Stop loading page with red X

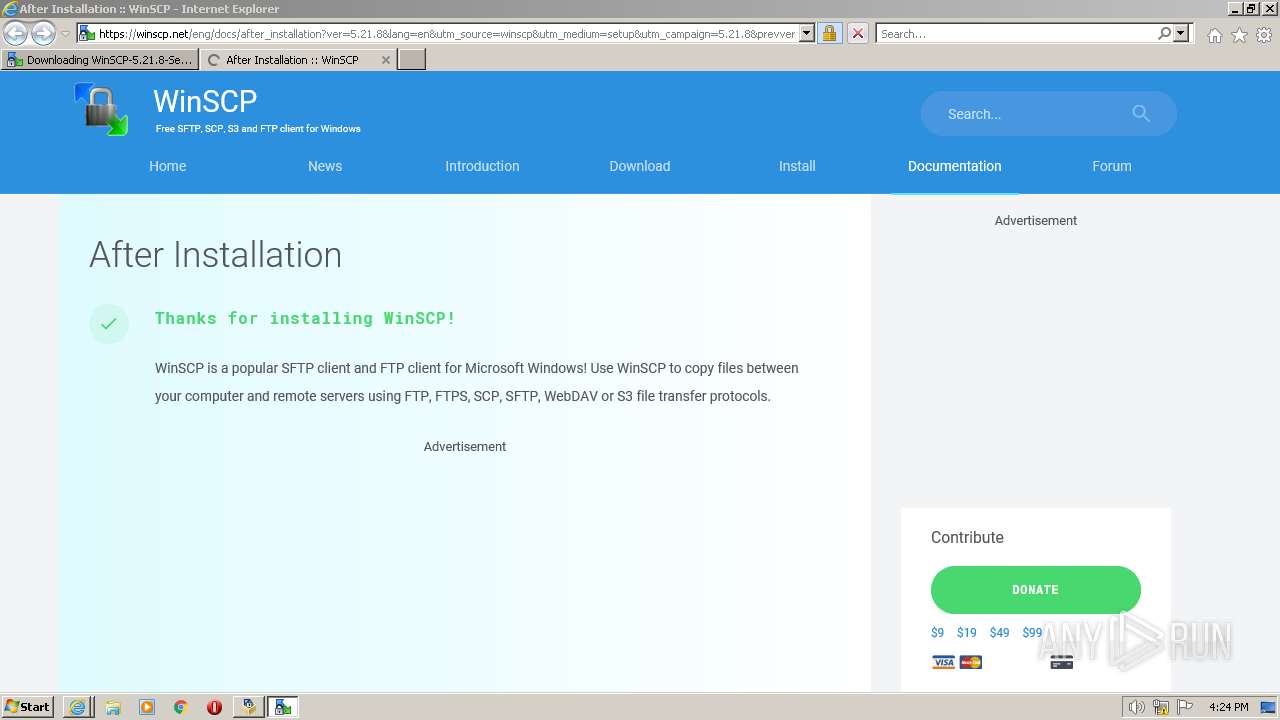click(x=857, y=33)
